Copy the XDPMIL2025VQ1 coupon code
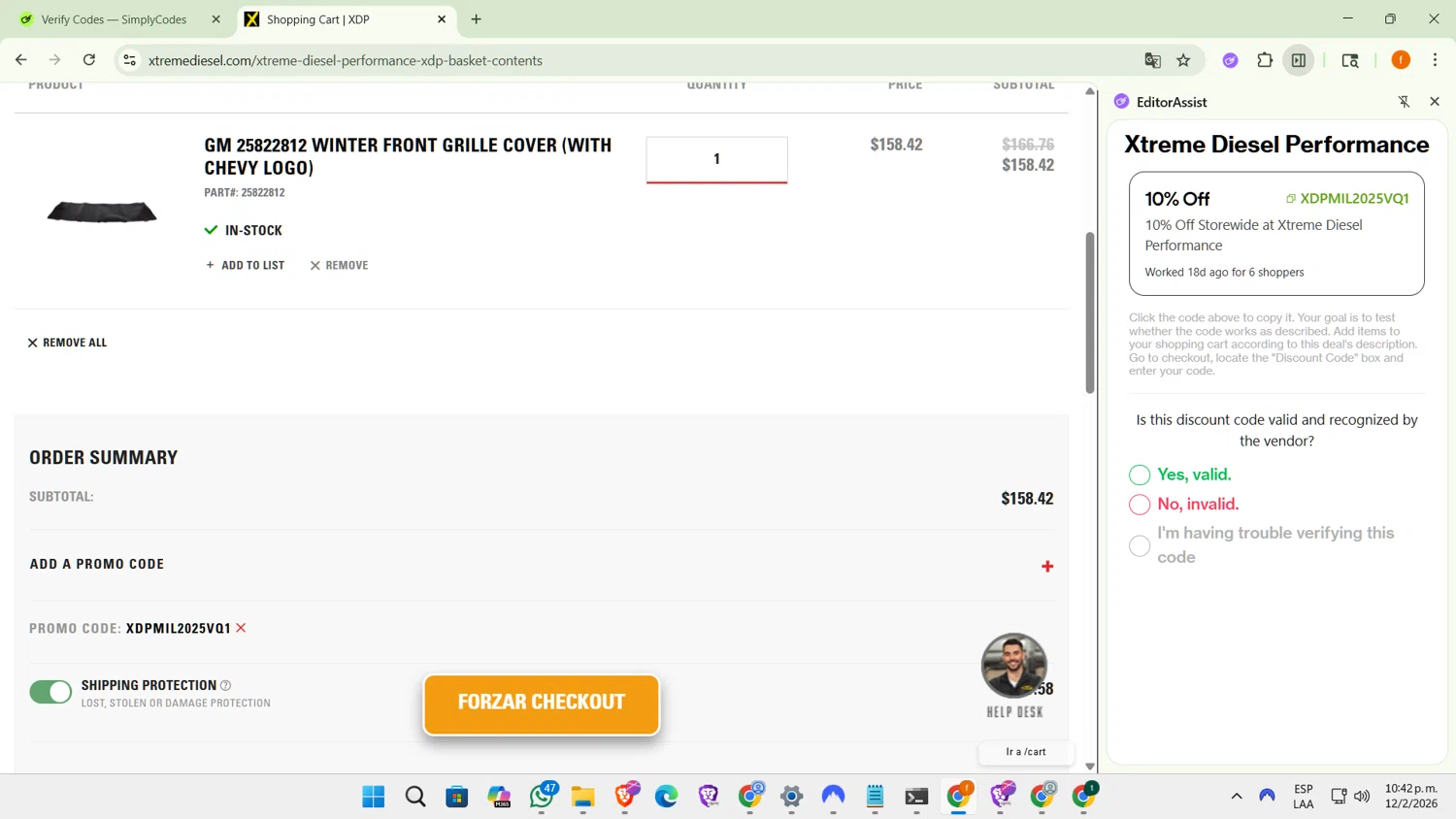 pyautogui.click(x=1347, y=198)
